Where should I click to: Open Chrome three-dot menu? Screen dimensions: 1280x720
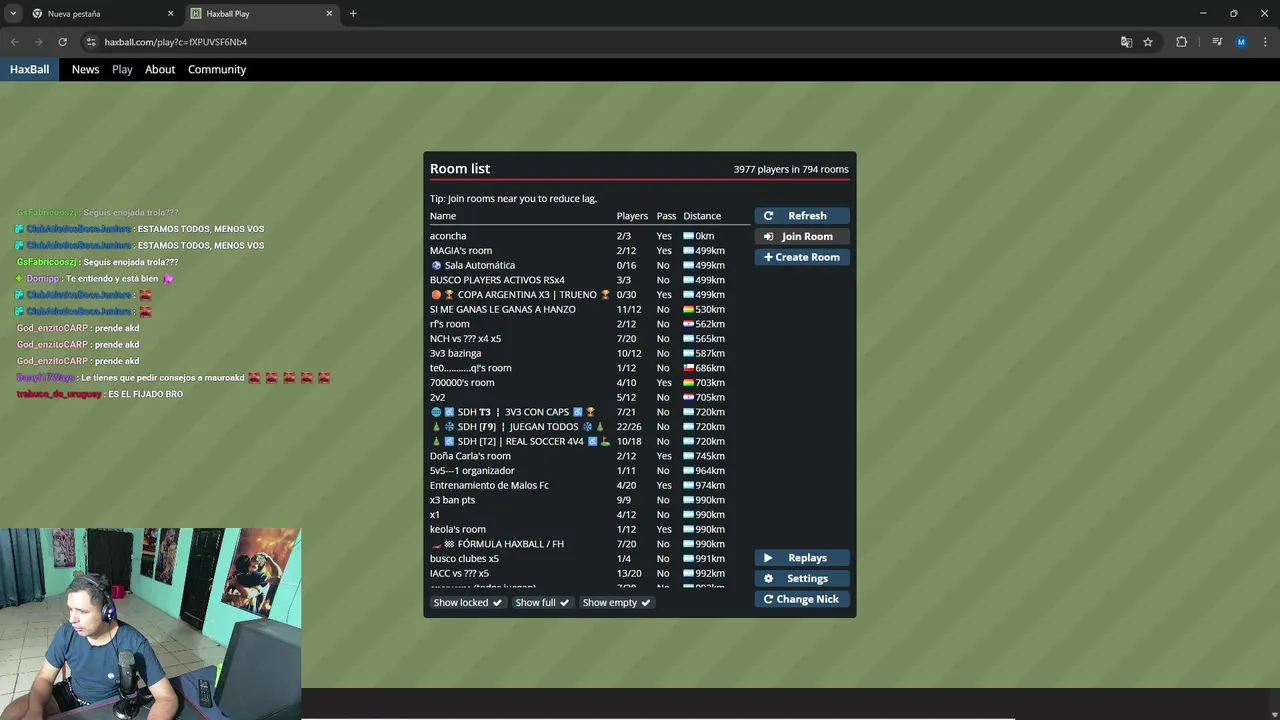pos(1265,42)
